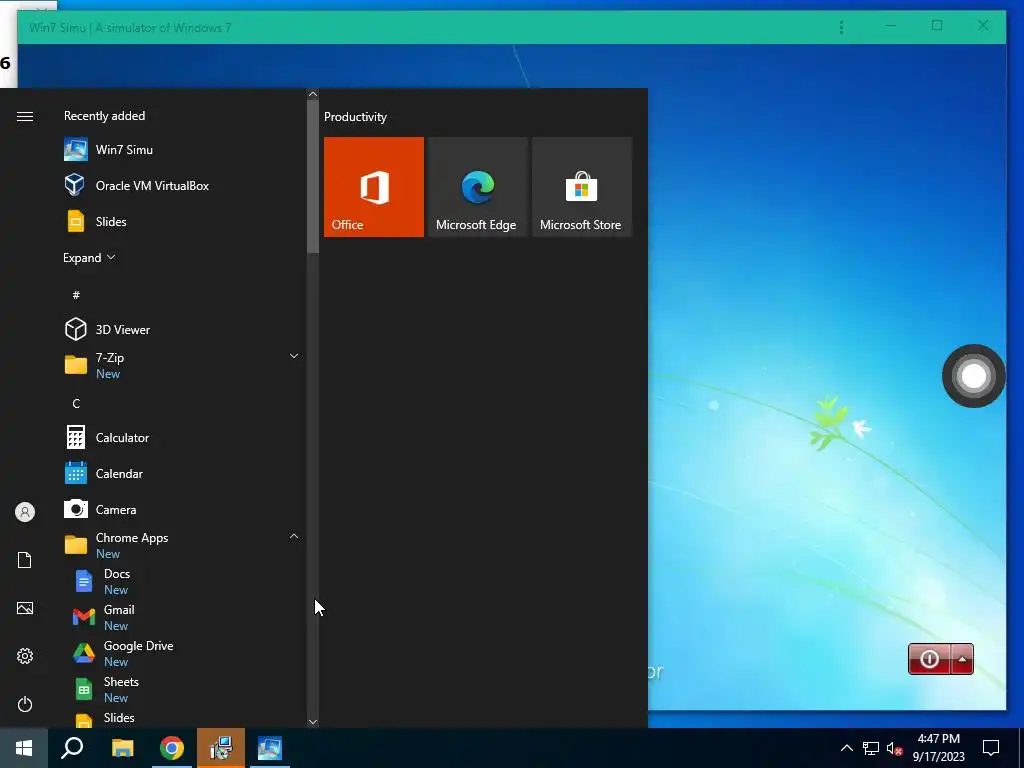Click the Productivity group header
The width and height of the screenshot is (1024, 768).
(355, 117)
